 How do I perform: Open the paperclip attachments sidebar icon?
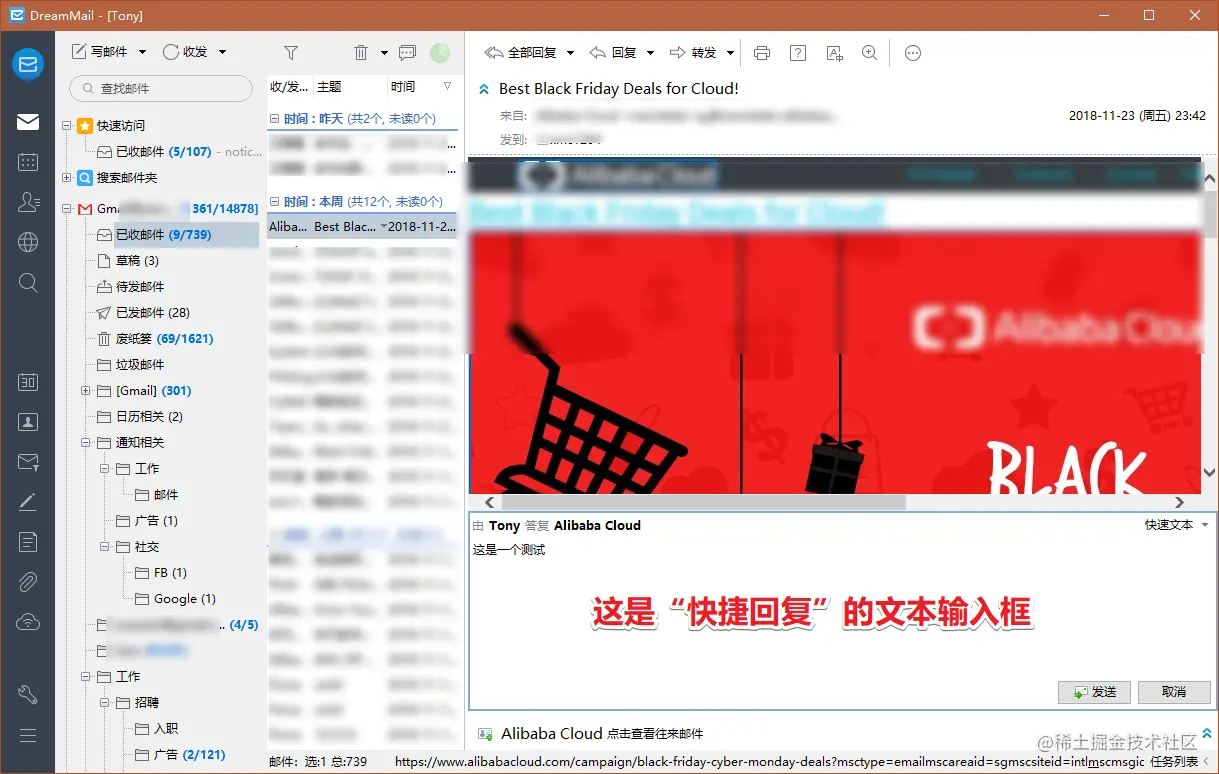tap(28, 582)
